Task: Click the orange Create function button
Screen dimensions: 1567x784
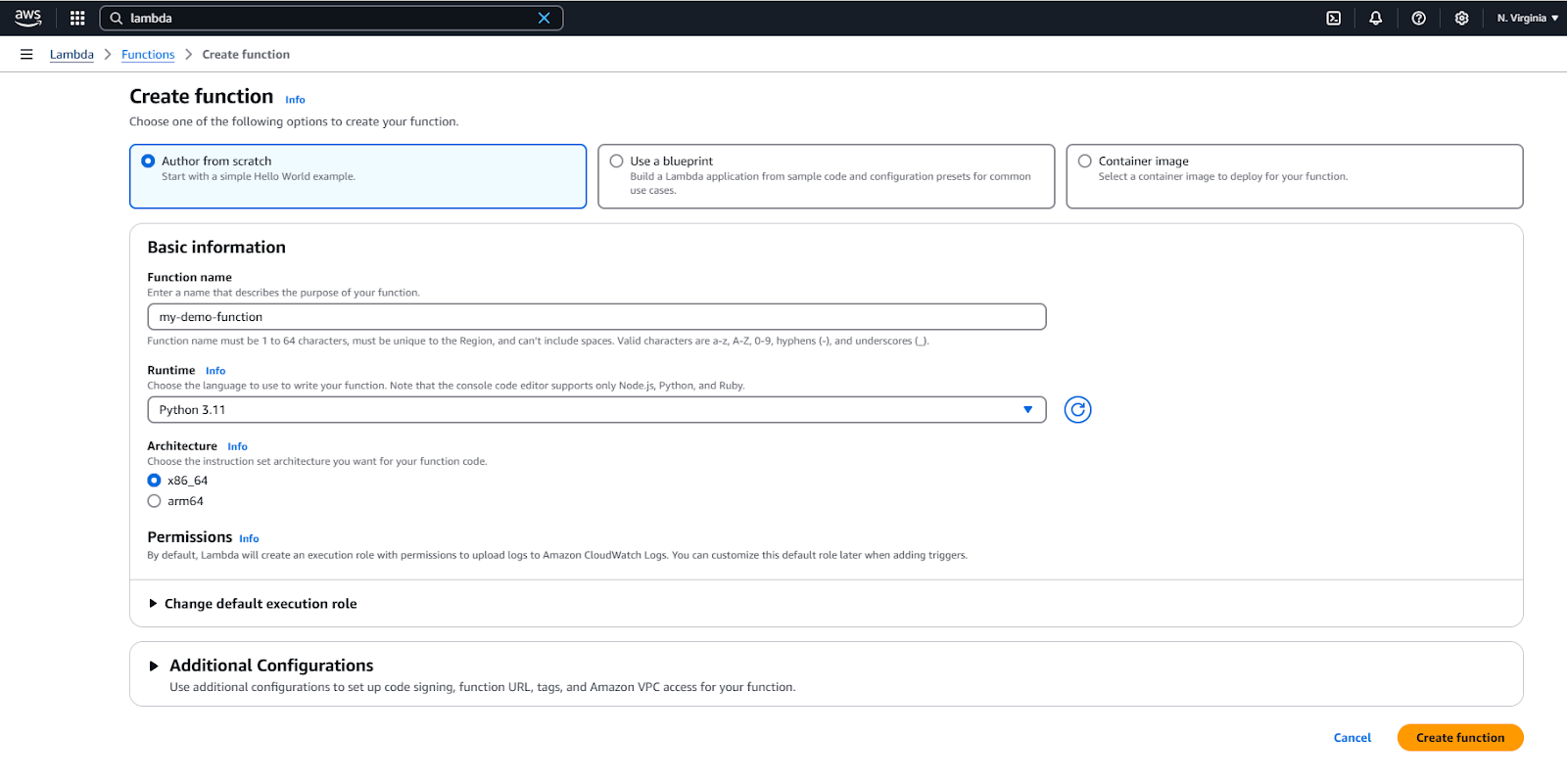Action: pyautogui.click(x=1459, y=738)
